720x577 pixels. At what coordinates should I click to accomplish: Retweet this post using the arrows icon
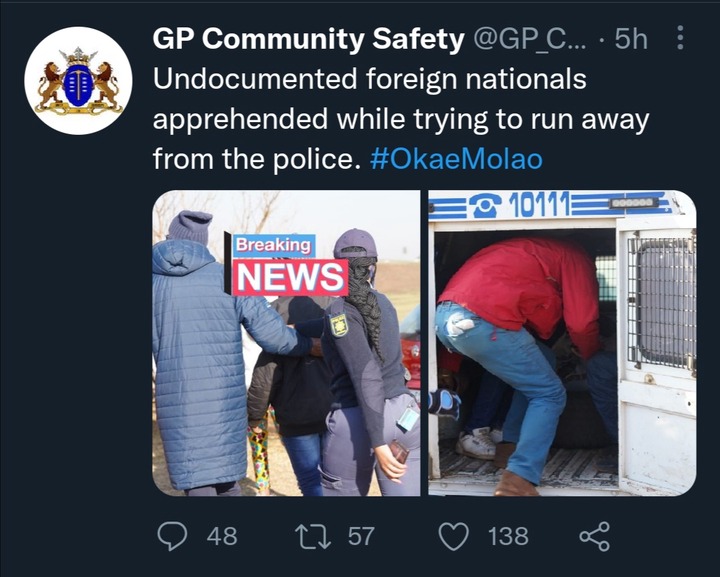click(312, 536)
